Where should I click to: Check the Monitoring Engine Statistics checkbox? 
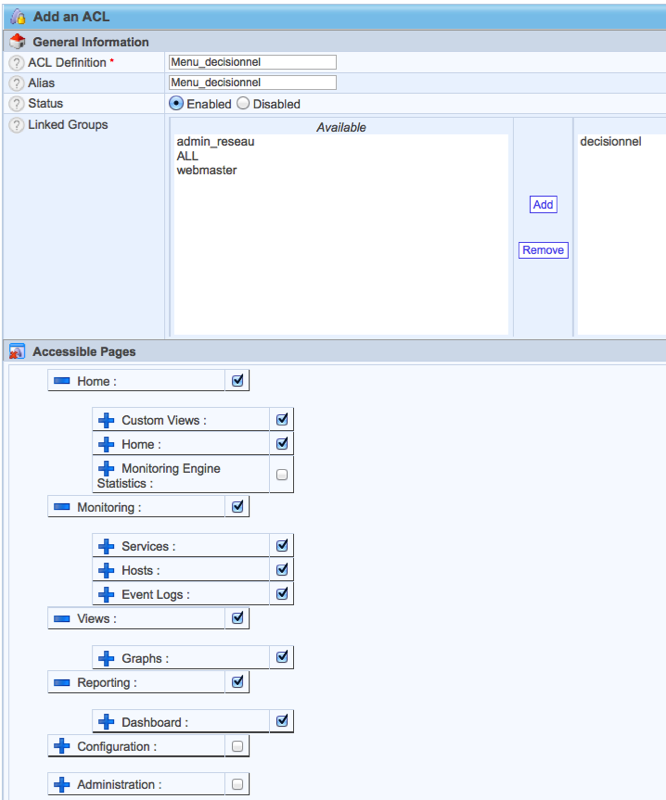coord(282,475)
